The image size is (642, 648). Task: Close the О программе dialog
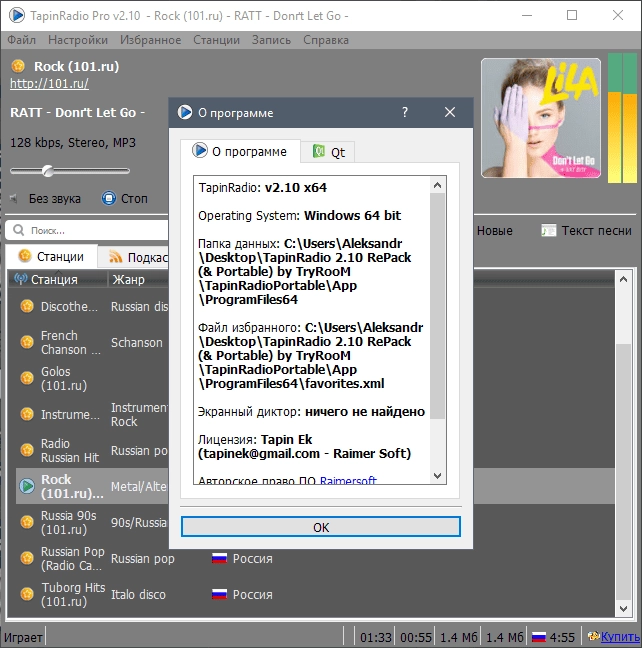click(450, 112)
